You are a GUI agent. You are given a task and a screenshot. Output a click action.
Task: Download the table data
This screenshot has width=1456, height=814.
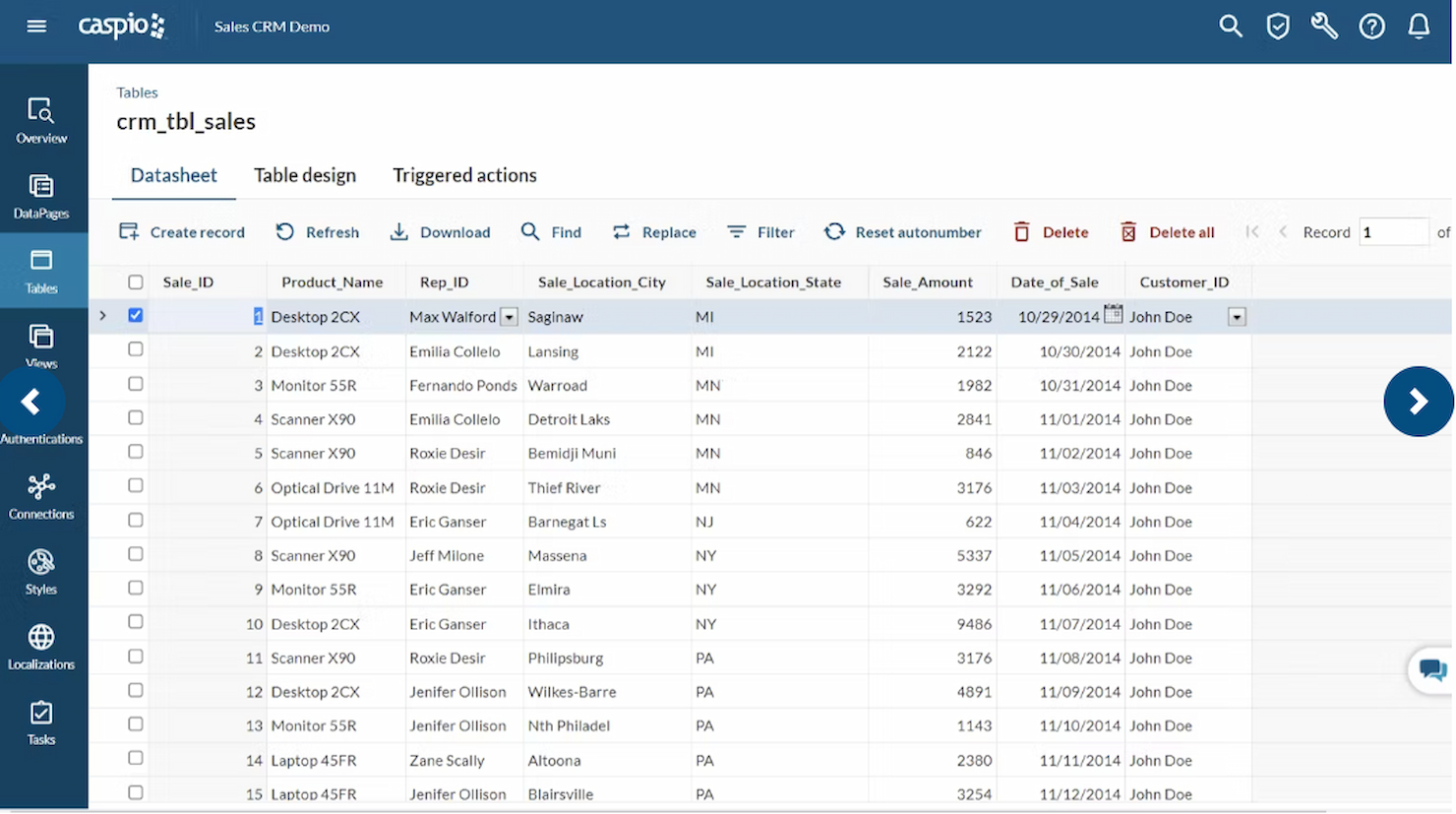coord(440,232)
